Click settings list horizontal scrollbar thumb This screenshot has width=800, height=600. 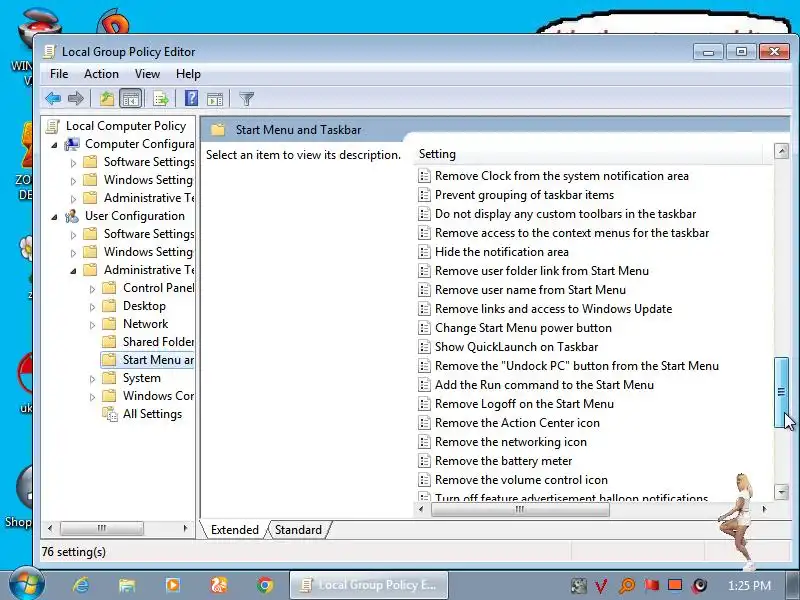(520, 509)
